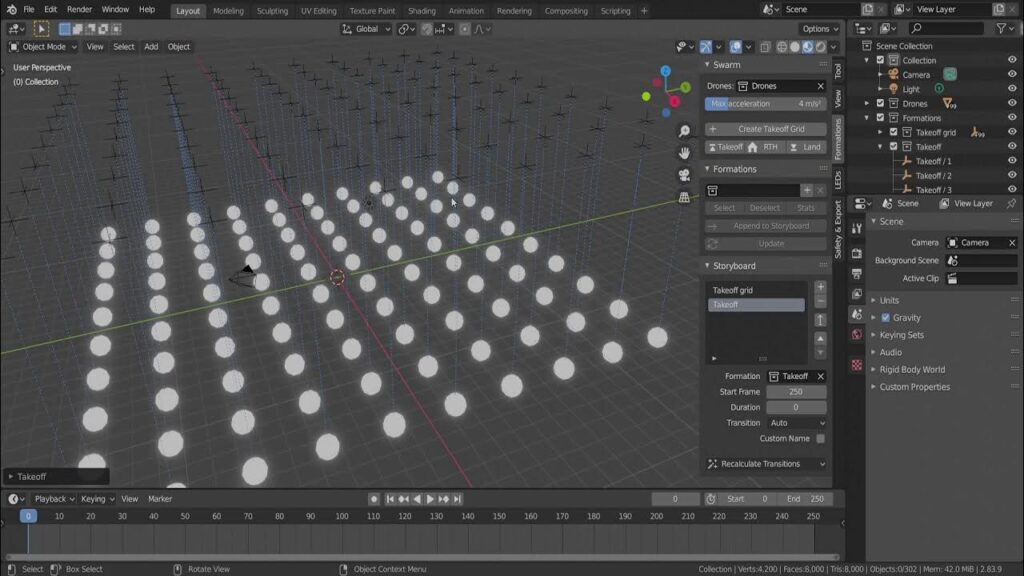Image resolution: width=1024 pixels, height=576 pixels.
Task: Select Takeoff grid storyboard entry
Action: (756, 290)
